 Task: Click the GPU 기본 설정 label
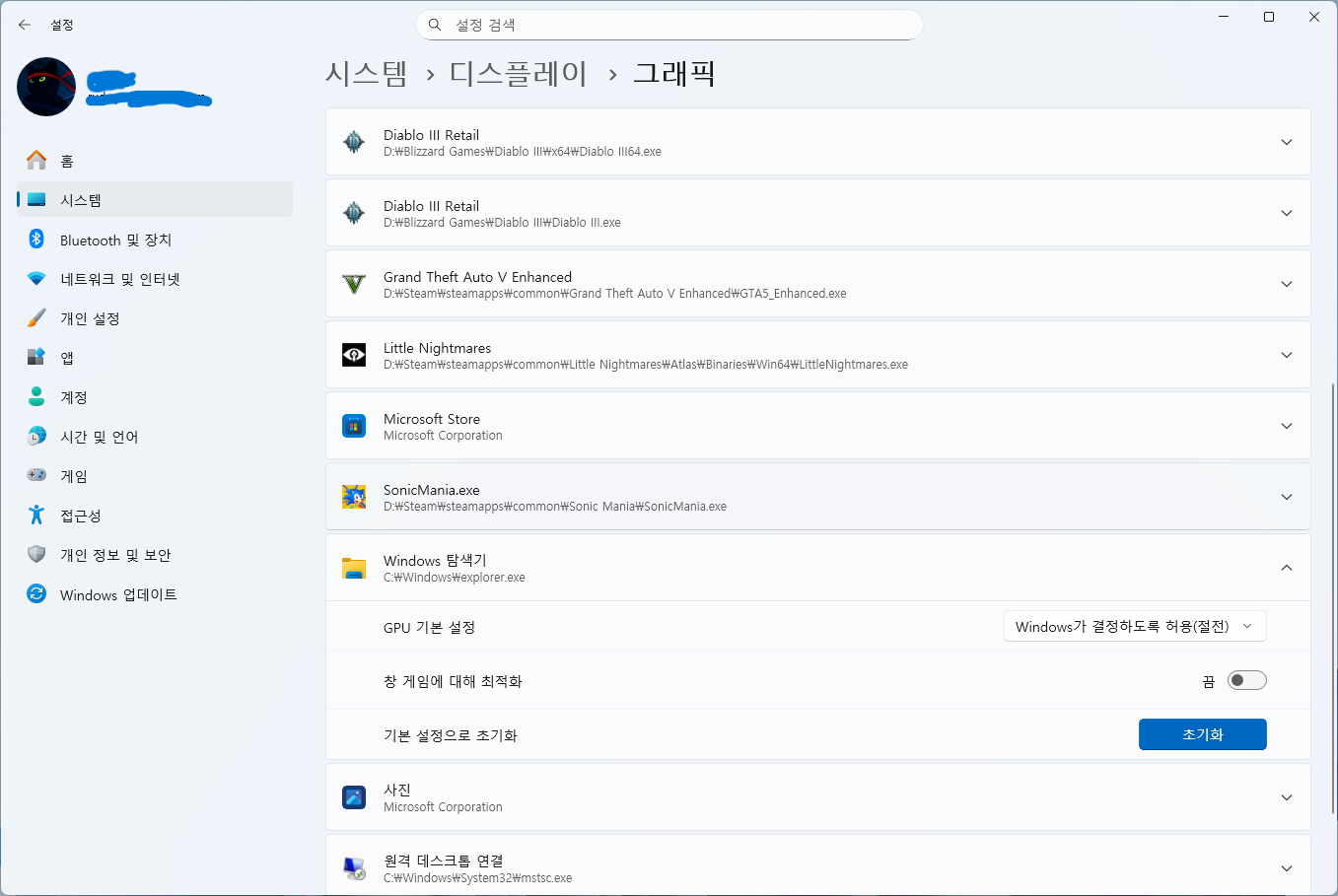[430, 628]
